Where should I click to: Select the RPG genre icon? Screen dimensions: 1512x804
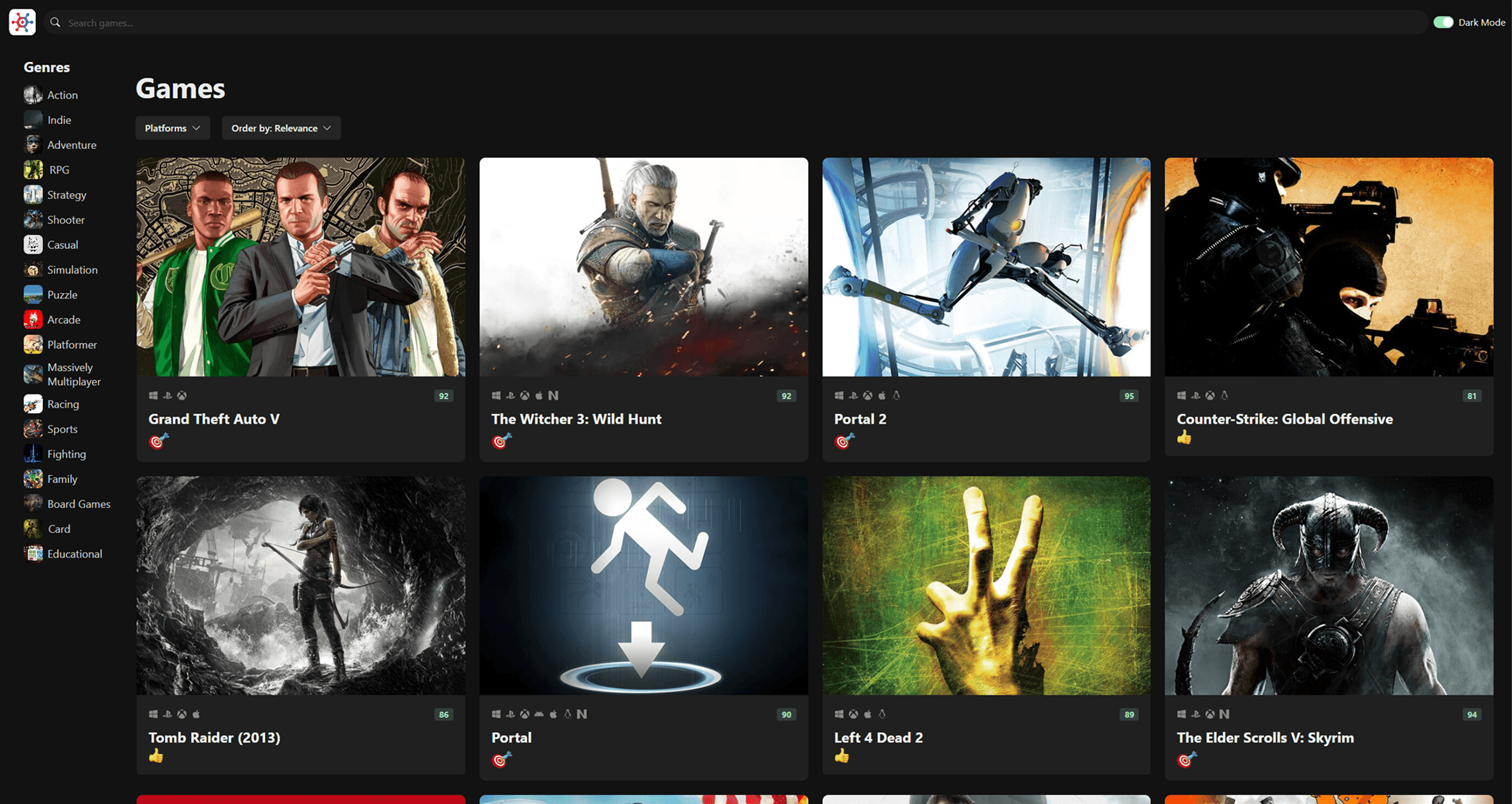(33, 169)
